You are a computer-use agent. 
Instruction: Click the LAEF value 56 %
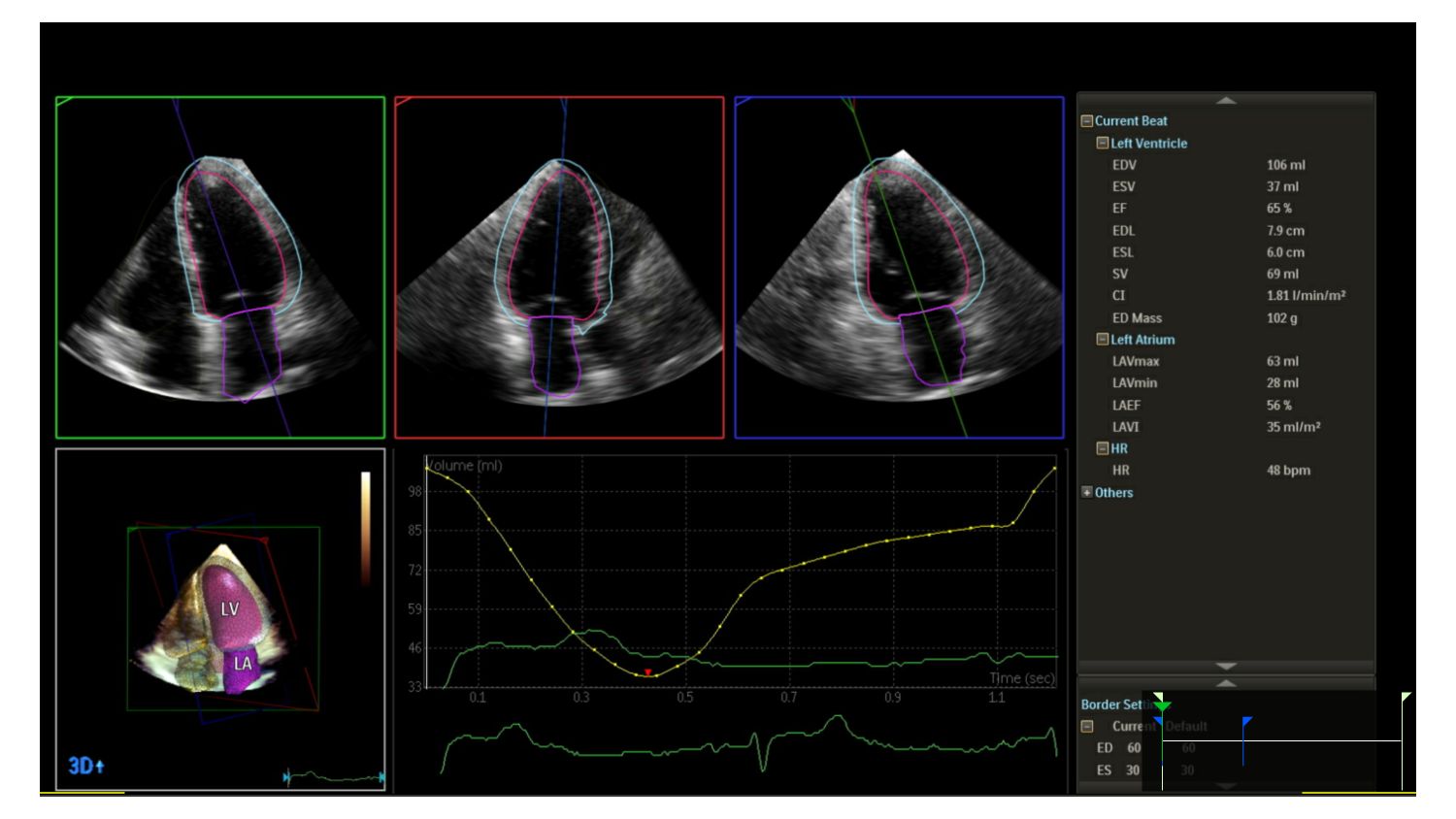[1279, 406]
